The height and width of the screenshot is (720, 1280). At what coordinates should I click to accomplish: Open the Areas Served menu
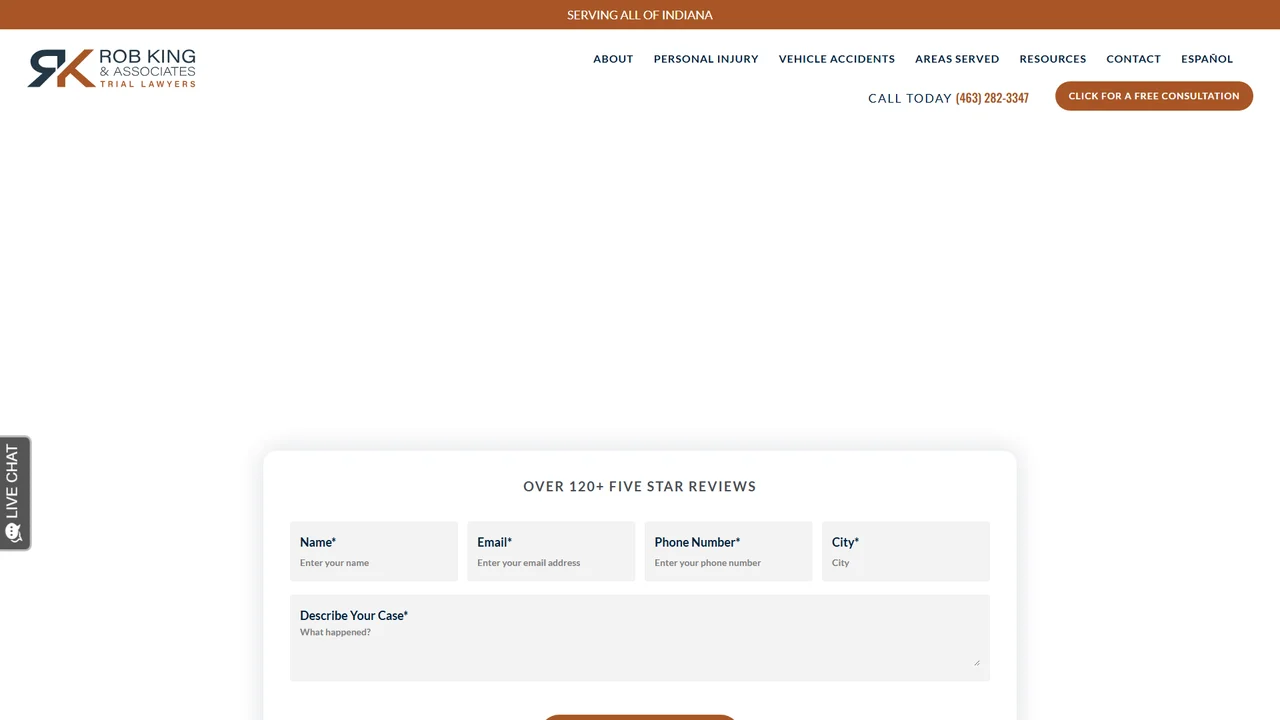coord(957,59)
